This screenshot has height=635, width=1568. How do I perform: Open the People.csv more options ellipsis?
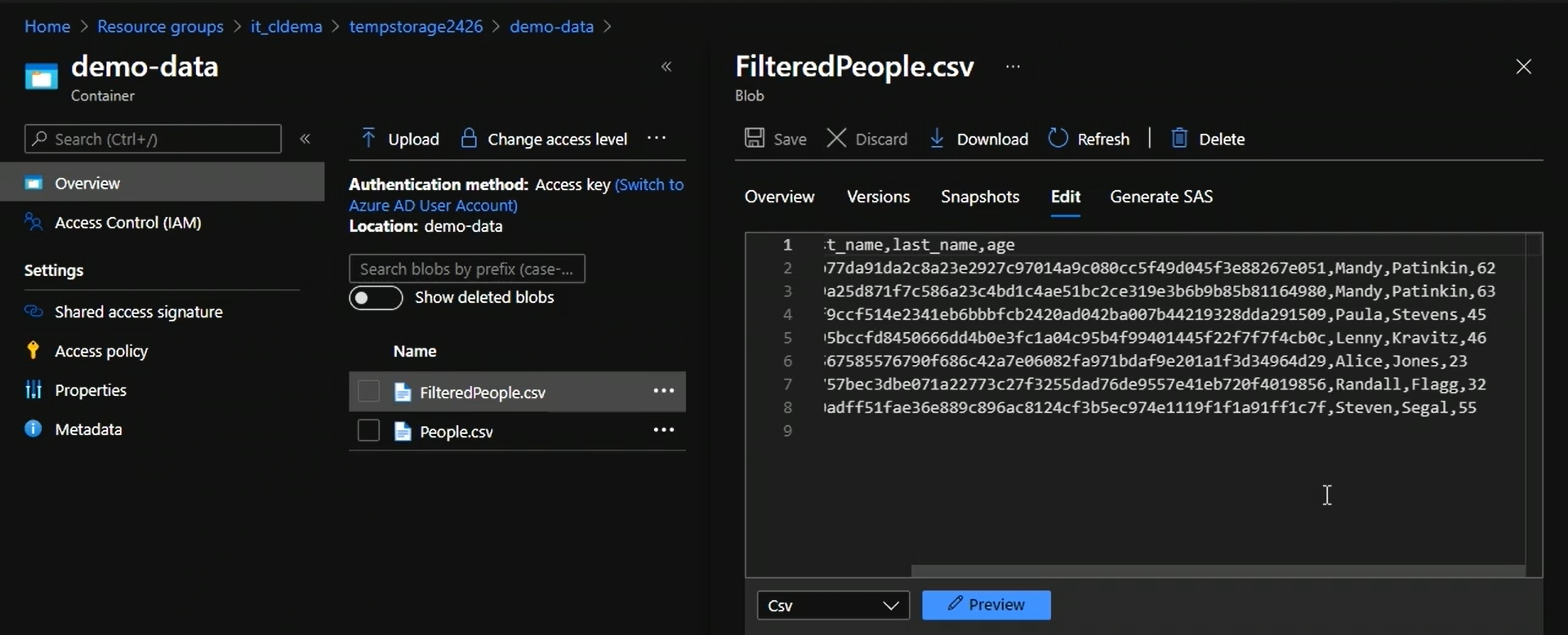pos(663,430)
